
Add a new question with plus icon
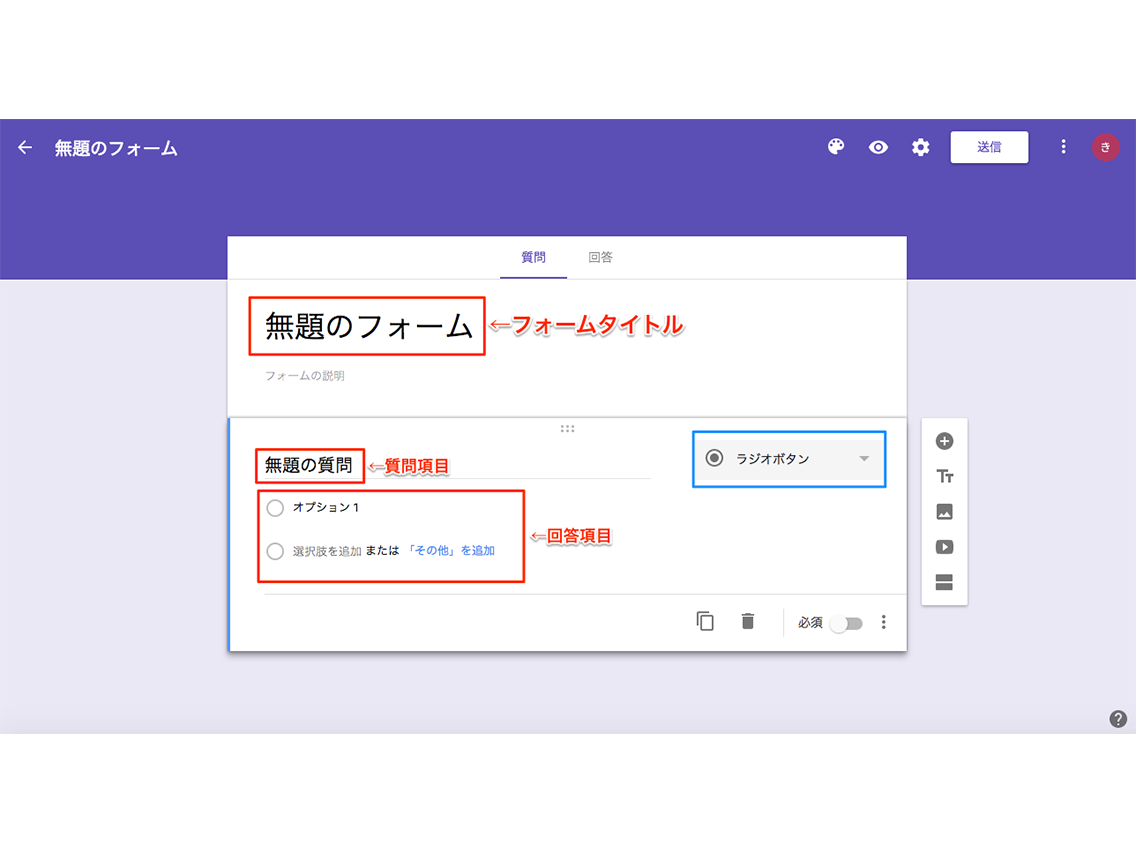tap(944, 441)
